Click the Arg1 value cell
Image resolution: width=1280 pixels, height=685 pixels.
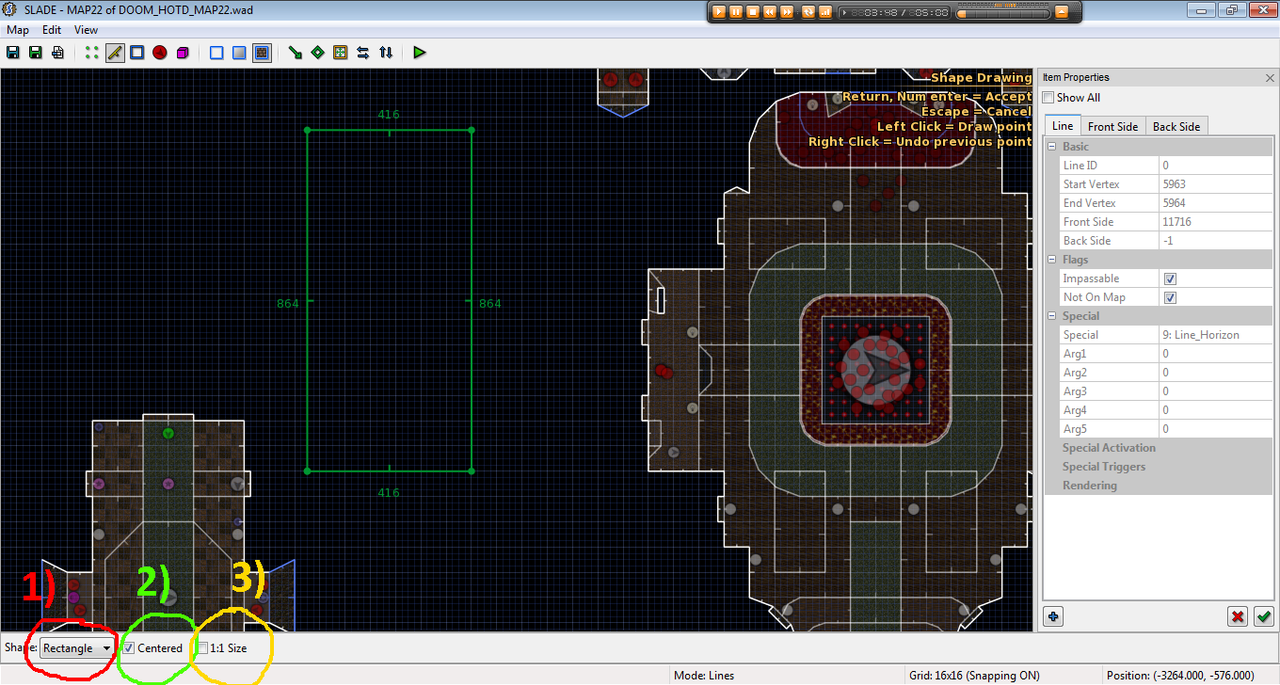pos(1216,354)
